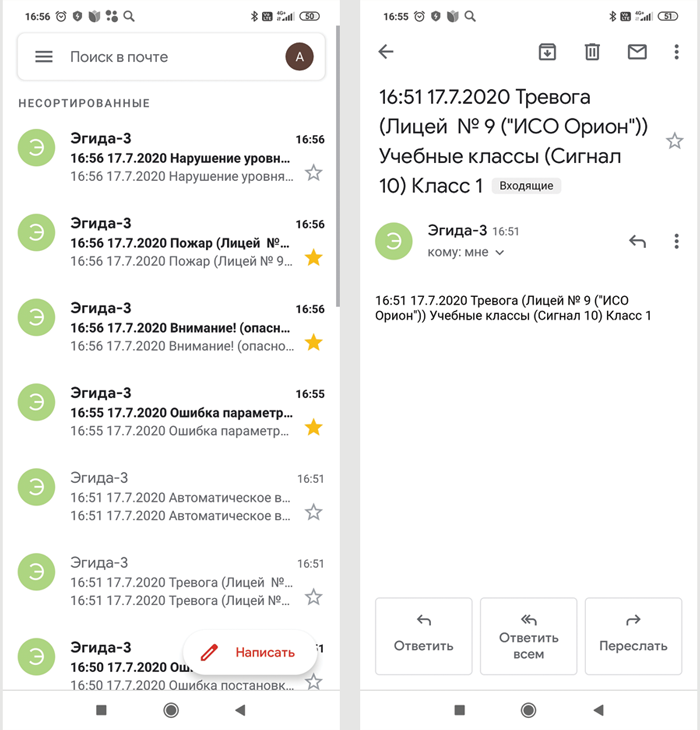Click the Ответить button

[x=423, y=636]
